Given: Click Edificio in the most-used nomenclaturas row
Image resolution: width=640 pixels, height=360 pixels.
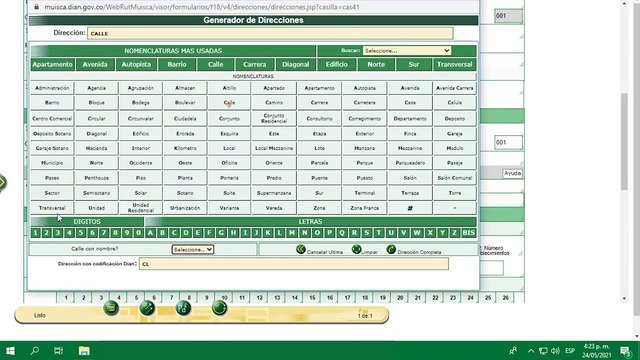Looking at the screenshot, I should click(x=336, y=64).
